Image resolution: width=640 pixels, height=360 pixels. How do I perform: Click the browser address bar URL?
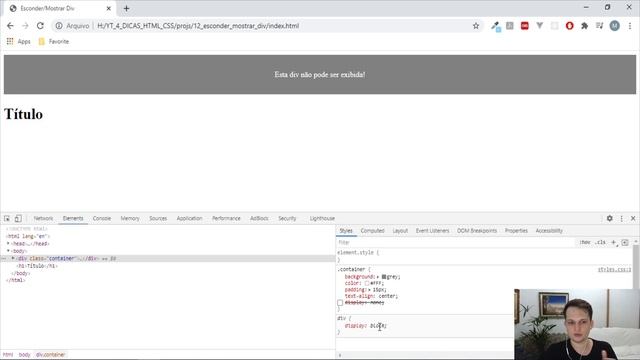(x=198, y=26)
